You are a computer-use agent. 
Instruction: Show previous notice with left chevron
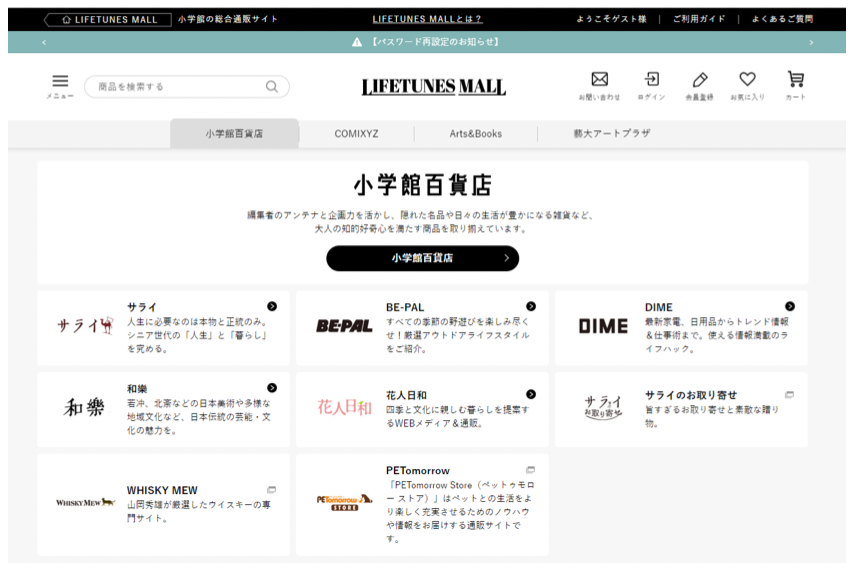(44, 42)
